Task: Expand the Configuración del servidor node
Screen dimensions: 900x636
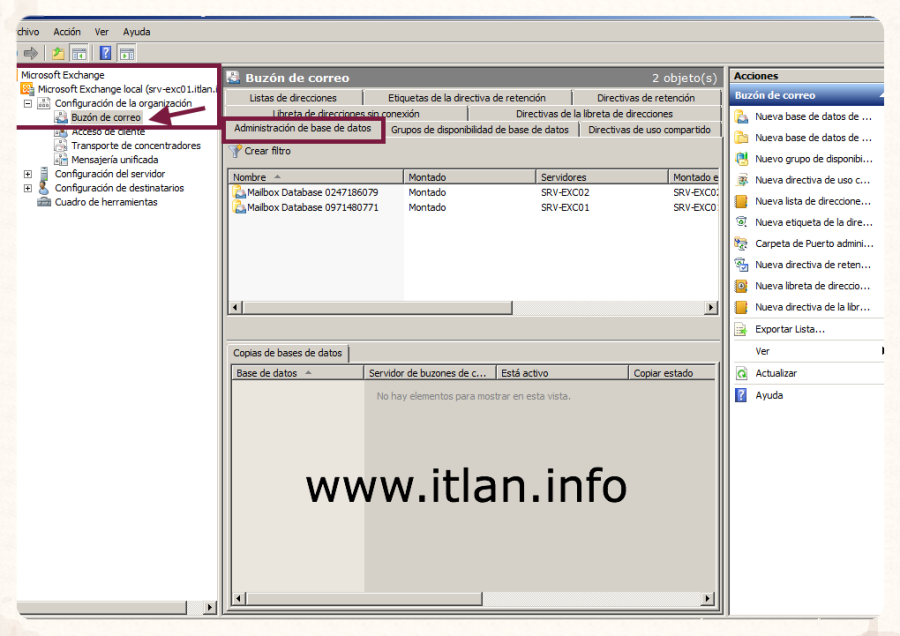Action: click(x=28, y=174)
